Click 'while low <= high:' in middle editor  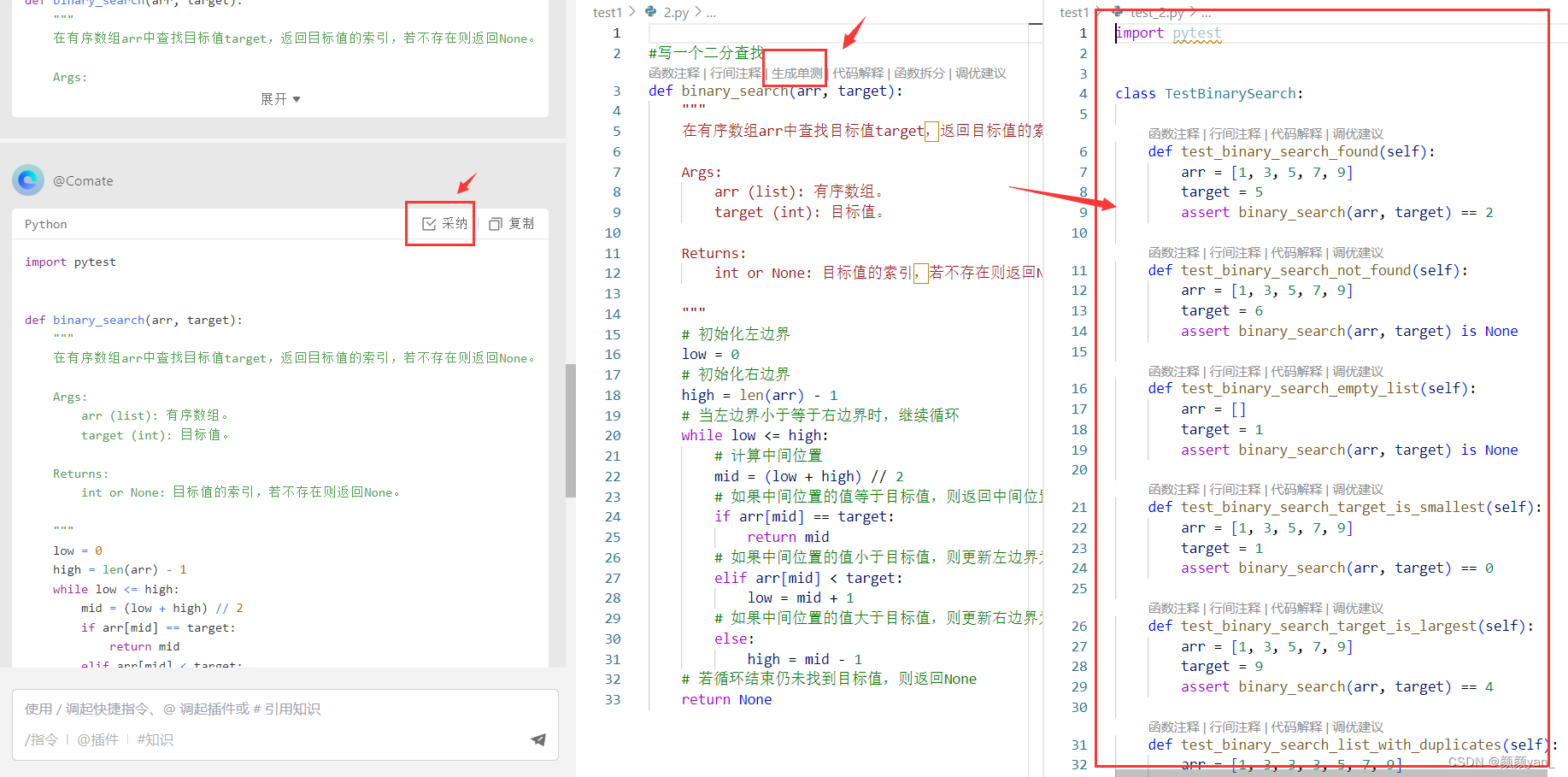click(x=755, y=435)
